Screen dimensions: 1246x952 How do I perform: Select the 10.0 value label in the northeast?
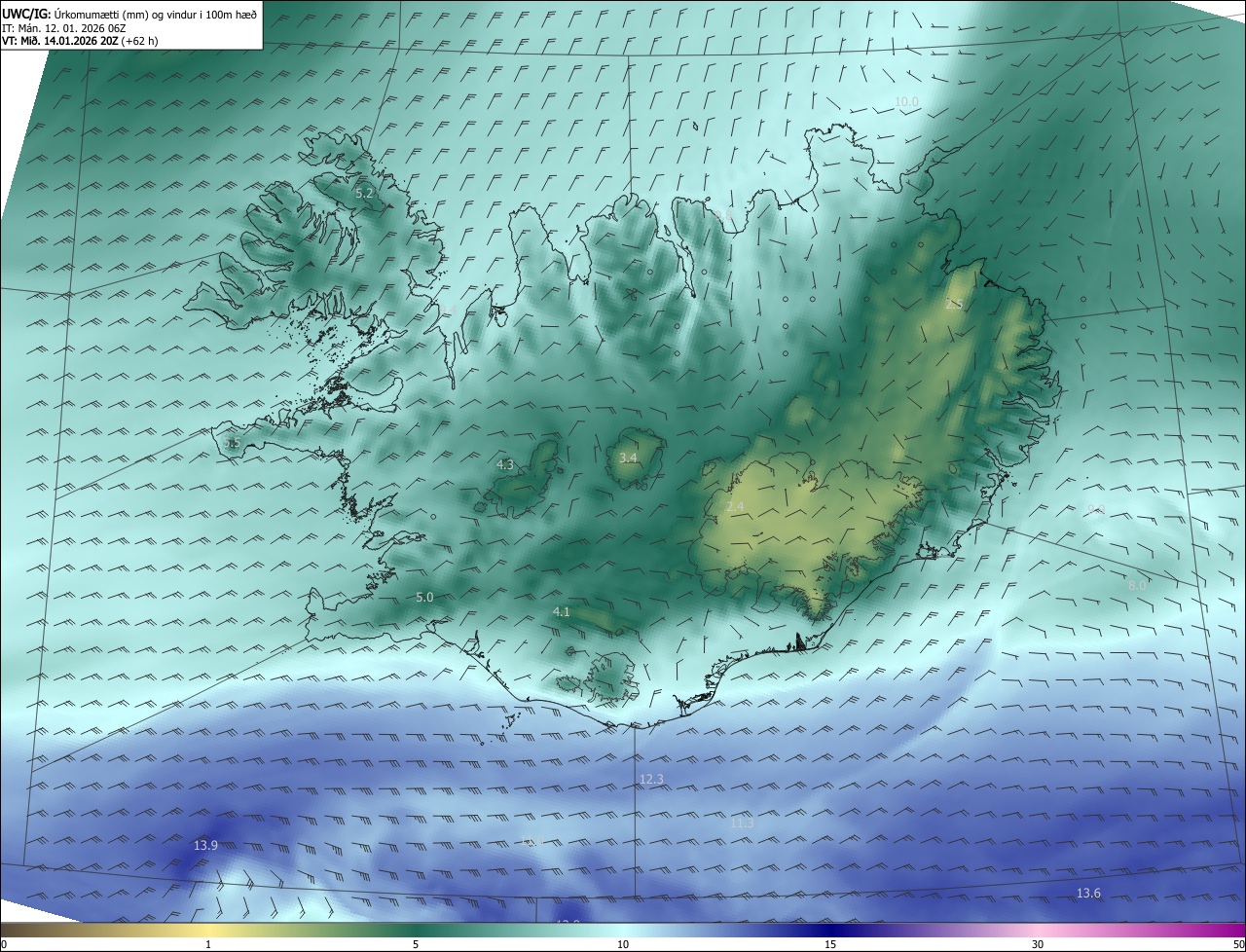906,102
